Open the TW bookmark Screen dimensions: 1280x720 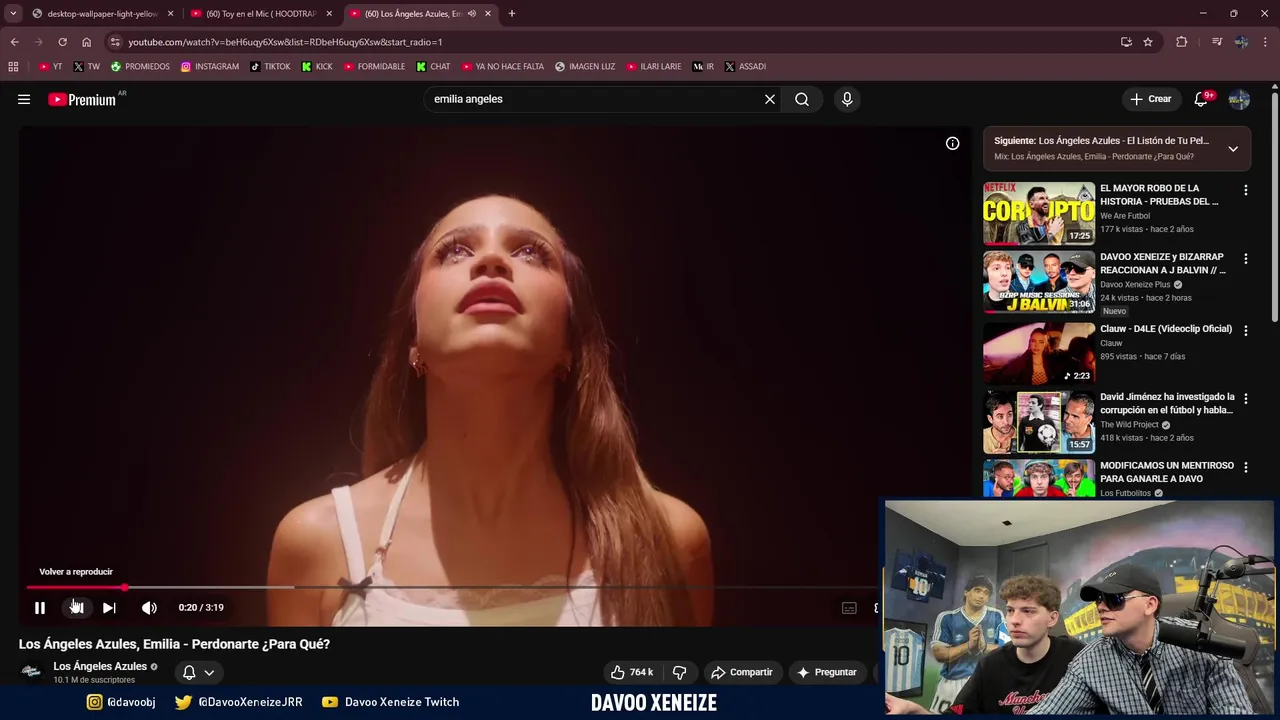click(x=87, y=67)
